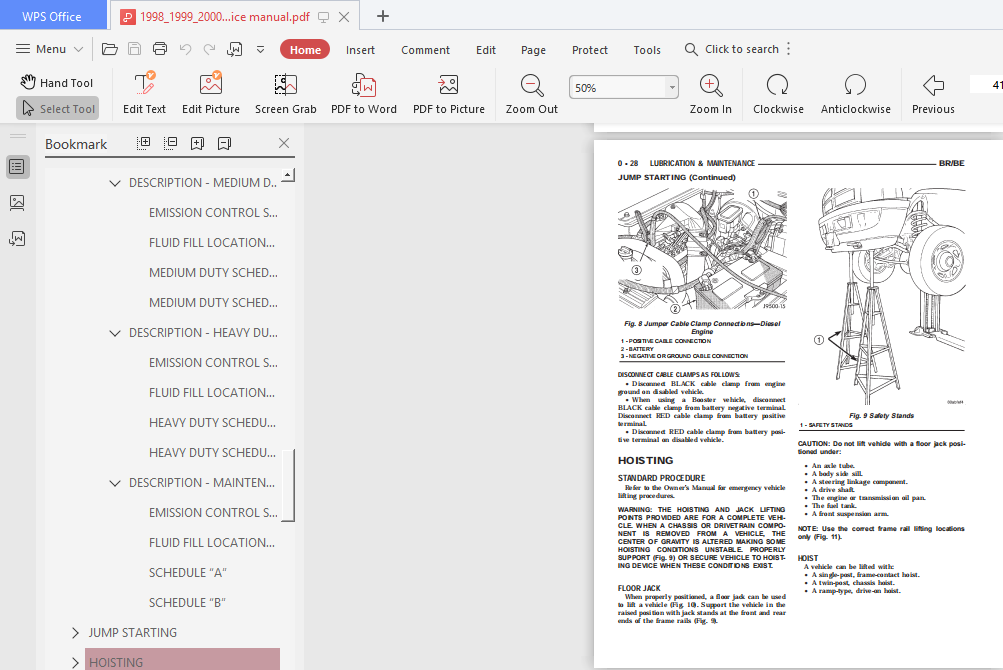Screen dimensions: 1003x670
Task: Click the Undo arrow icon
Action: click(x=186, y=49)
